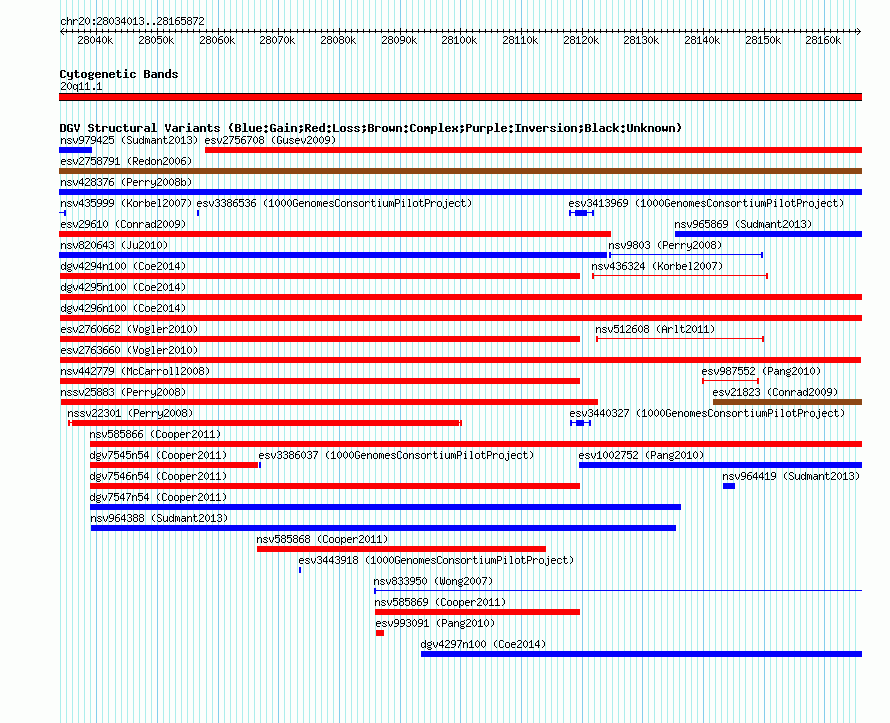Select the brown esv2758791 complex bar
Image resolution: width=890 pixels, height=723 pixels.
[460, 171]
